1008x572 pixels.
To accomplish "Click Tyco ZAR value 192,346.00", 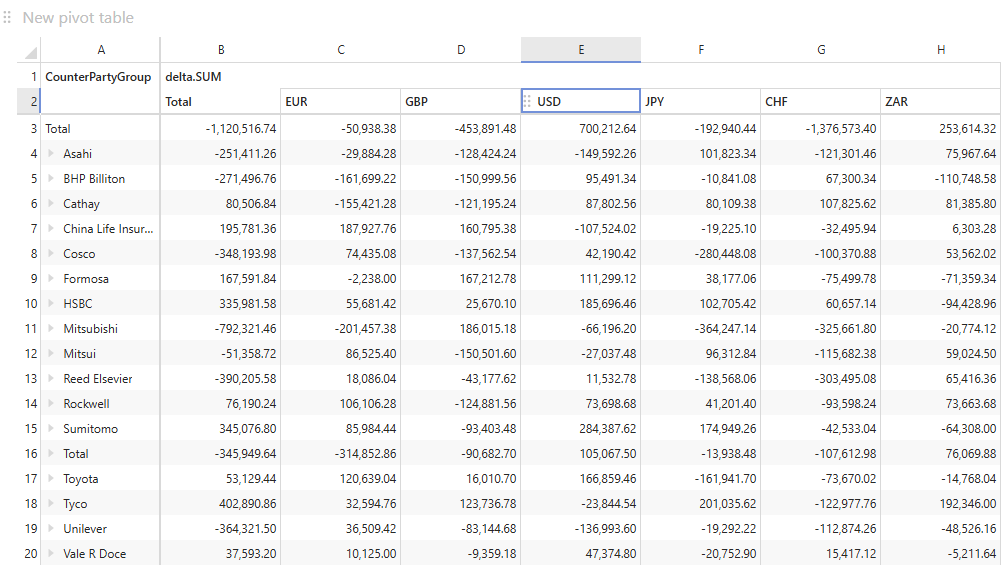I will tap(968, 504).
